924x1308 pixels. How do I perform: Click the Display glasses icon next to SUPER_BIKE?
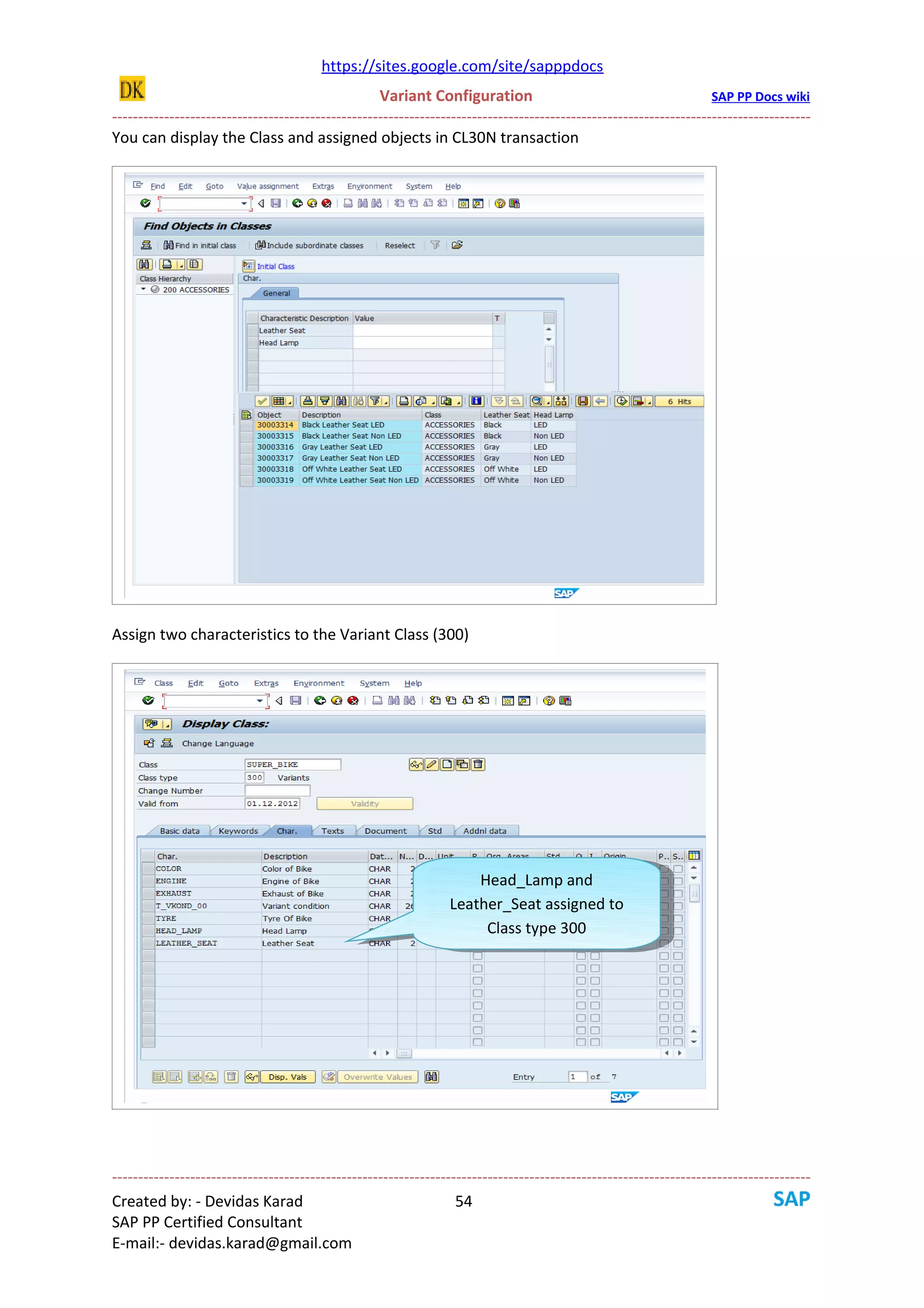[416, 765]
